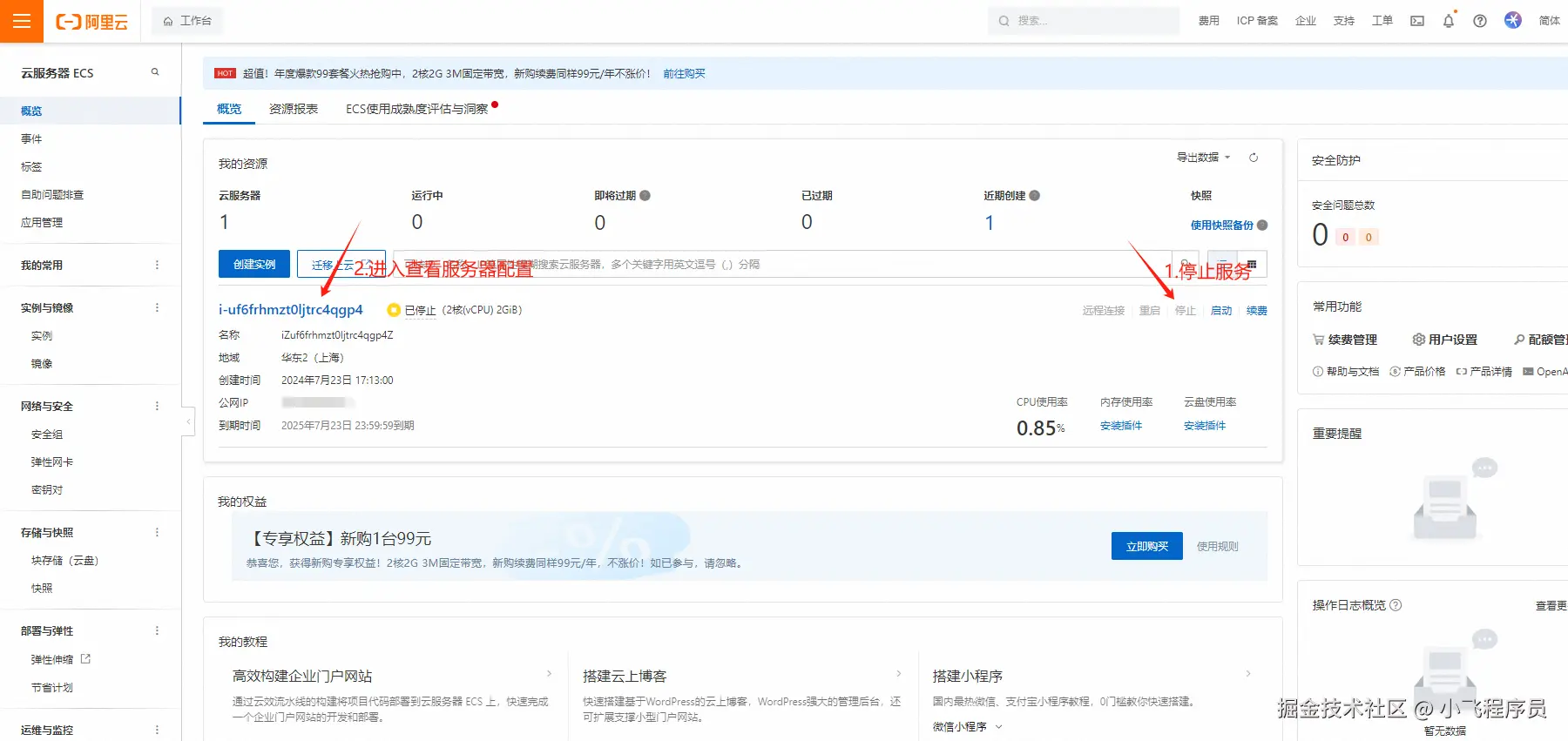1568x741 pixels.
Task: Click the 产品价格 icon
Action: (x=1395, y=371)
